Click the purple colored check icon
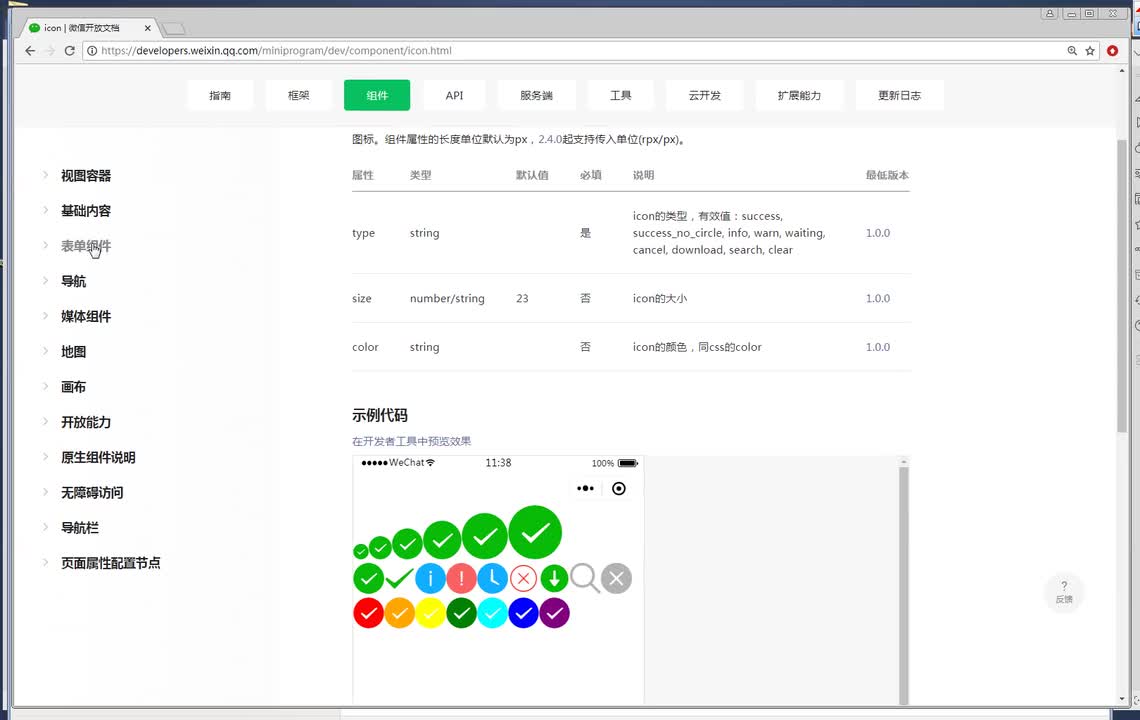1140x720 pixels. [554, 613]
